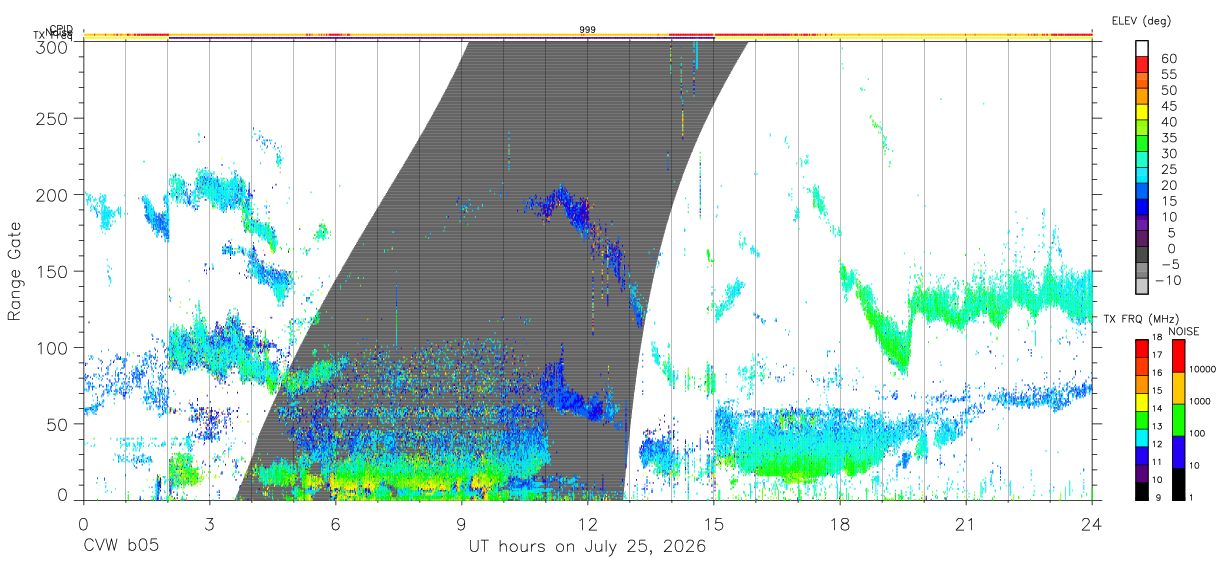
Task: Click the "6" tick on UT hours axis
Action: coord(335,524)
